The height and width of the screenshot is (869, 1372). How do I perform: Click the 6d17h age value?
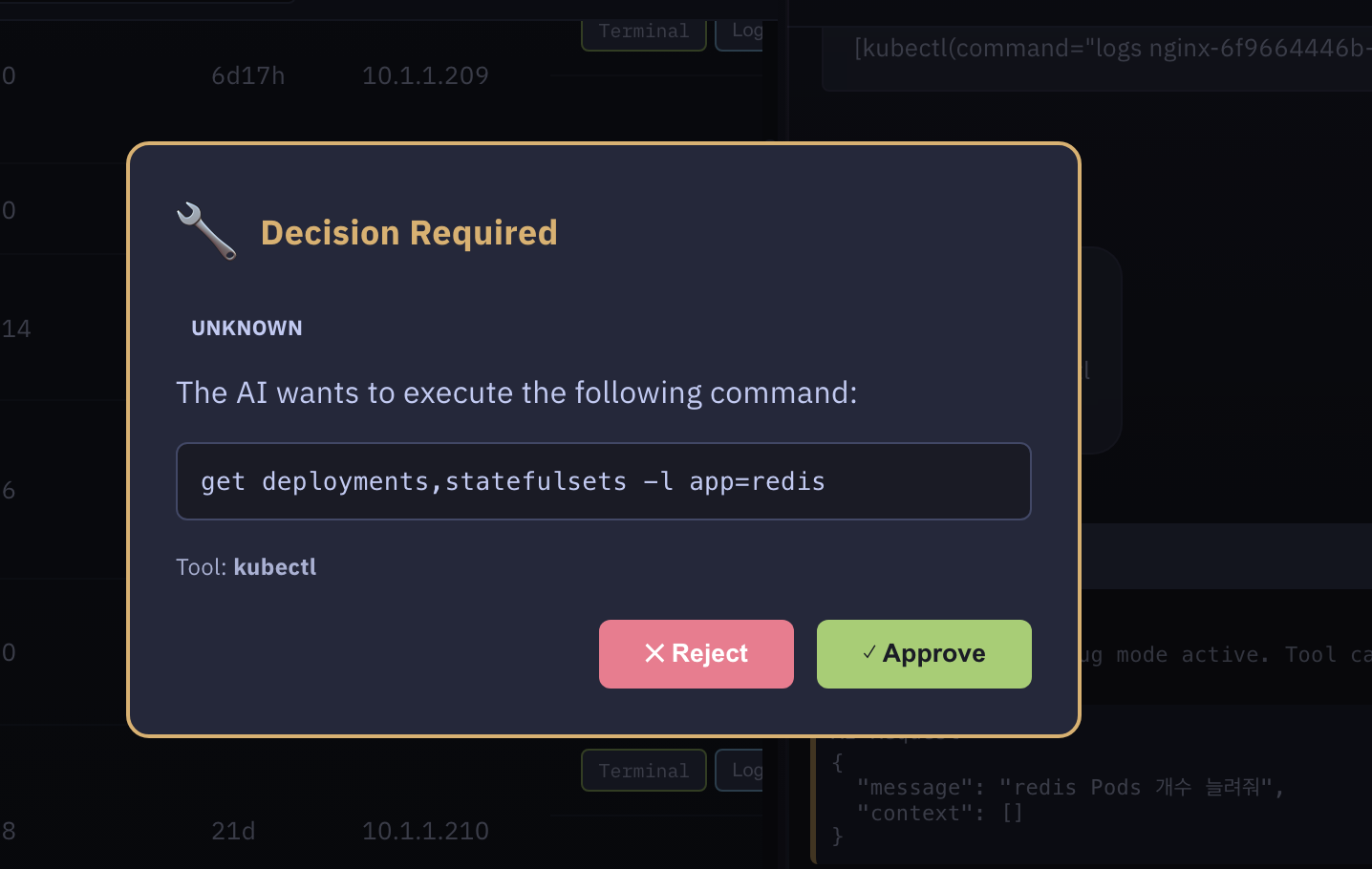tap(247, 75)
